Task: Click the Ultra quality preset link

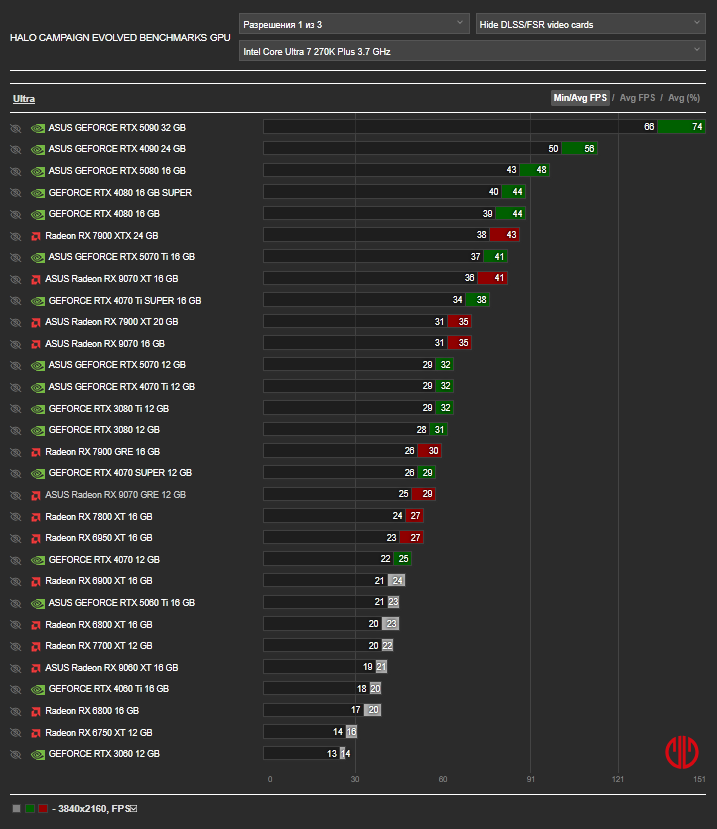Action: tap(24, 99)
